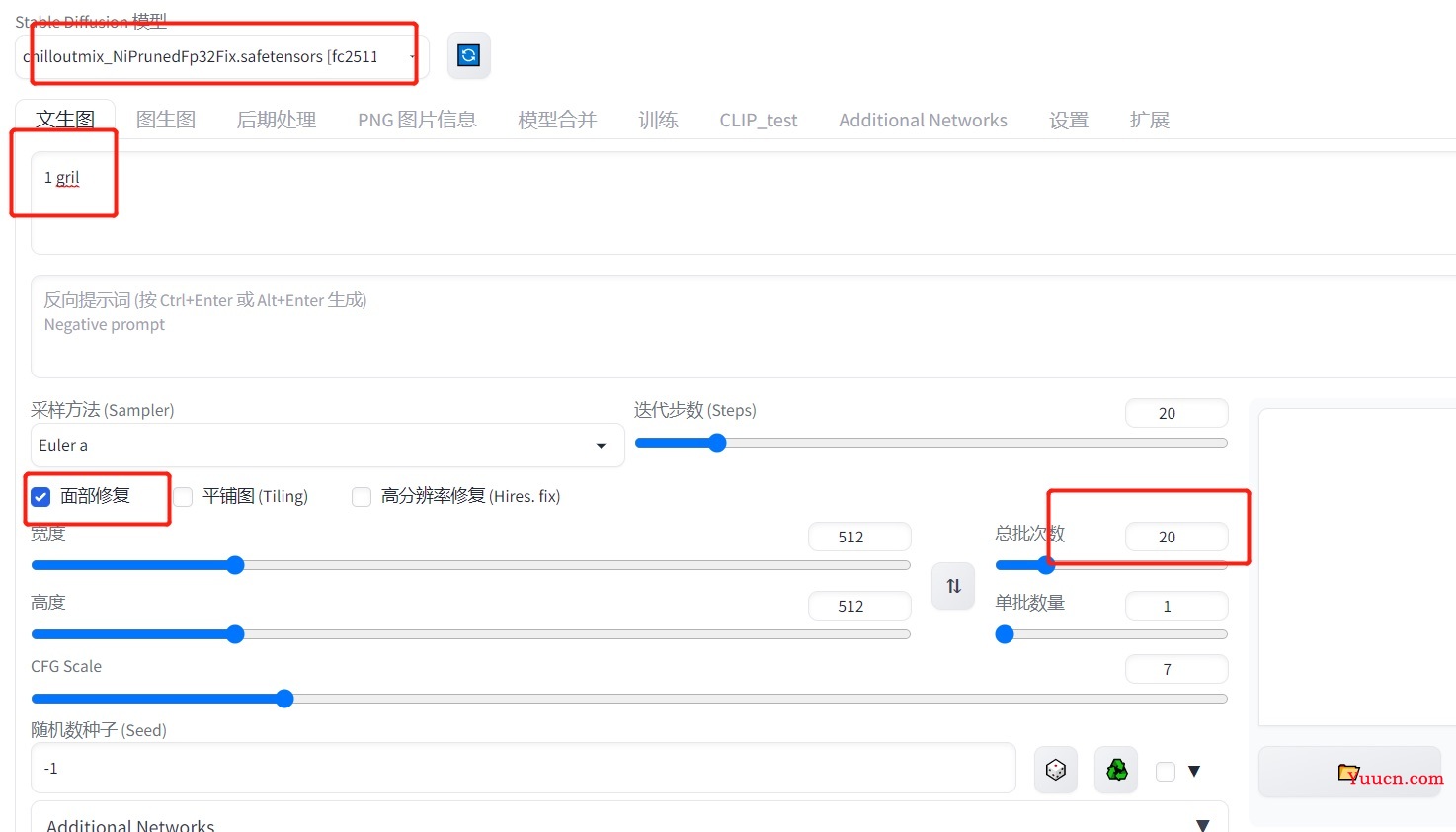Enable 高分辨率修复 (Hires. fix) checkbox
Image resolution: width=1456 pixels, height=832 pixels.
point(362,496)
